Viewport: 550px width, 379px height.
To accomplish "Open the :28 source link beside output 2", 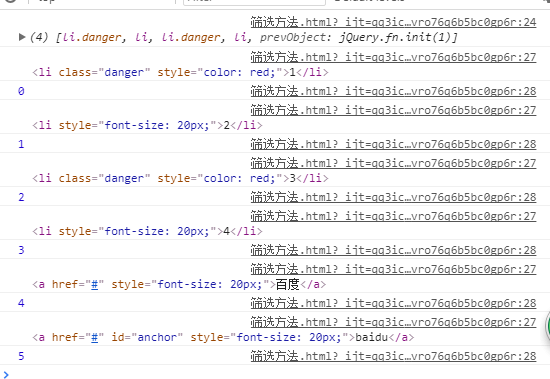I will tap(393, 197).
